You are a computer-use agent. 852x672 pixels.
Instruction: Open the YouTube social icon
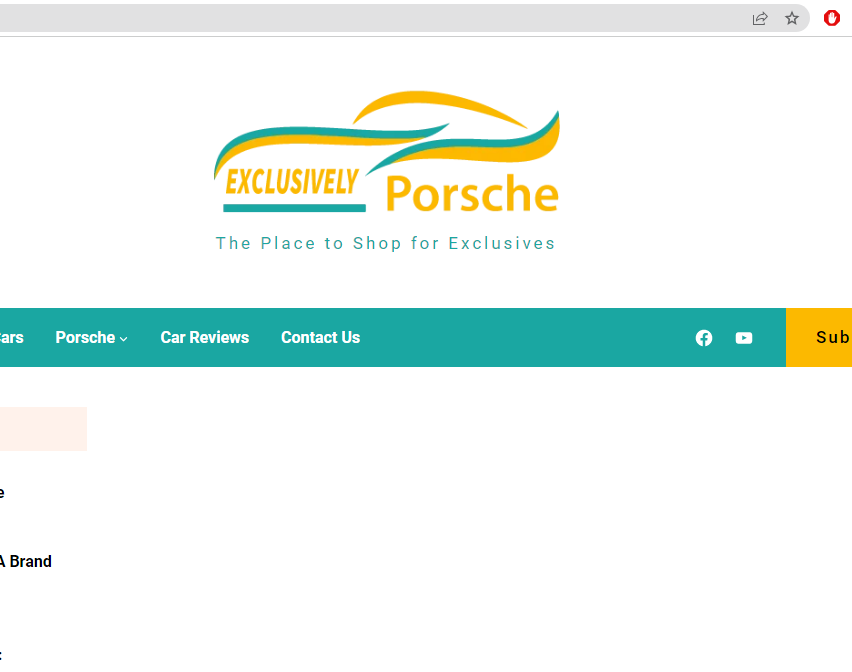pyautogui.click(x=744, y=338)
